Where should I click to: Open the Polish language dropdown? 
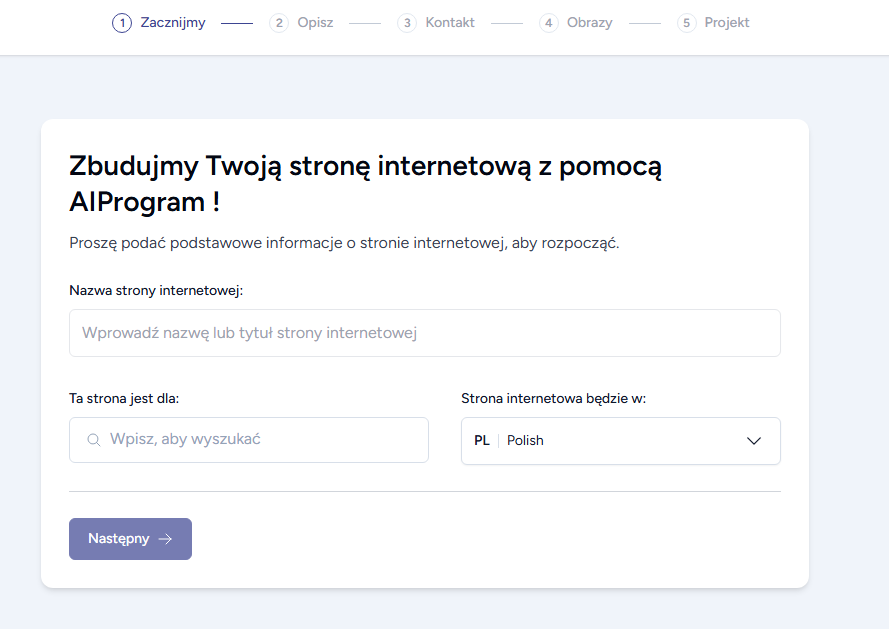click(621, 441)
